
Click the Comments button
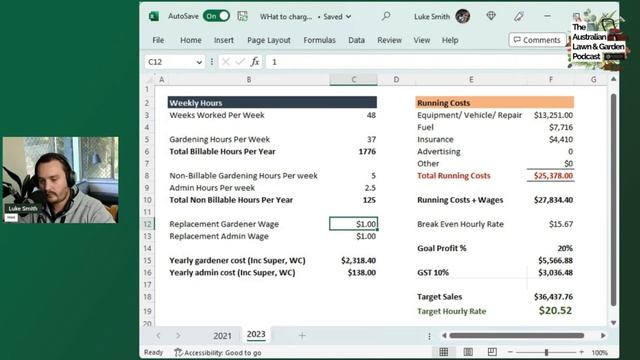(x=537, y=40)
